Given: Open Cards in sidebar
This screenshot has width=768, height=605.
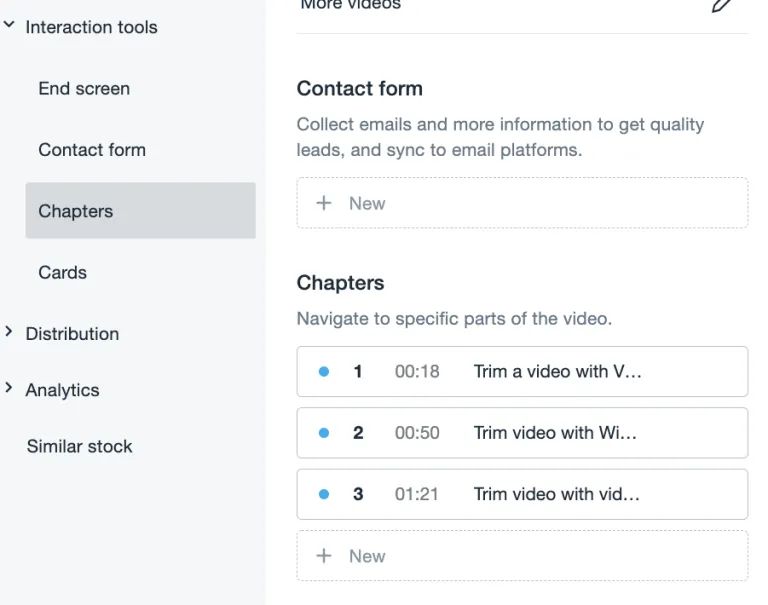Looking at the screenshot, I should click(63, 272).
